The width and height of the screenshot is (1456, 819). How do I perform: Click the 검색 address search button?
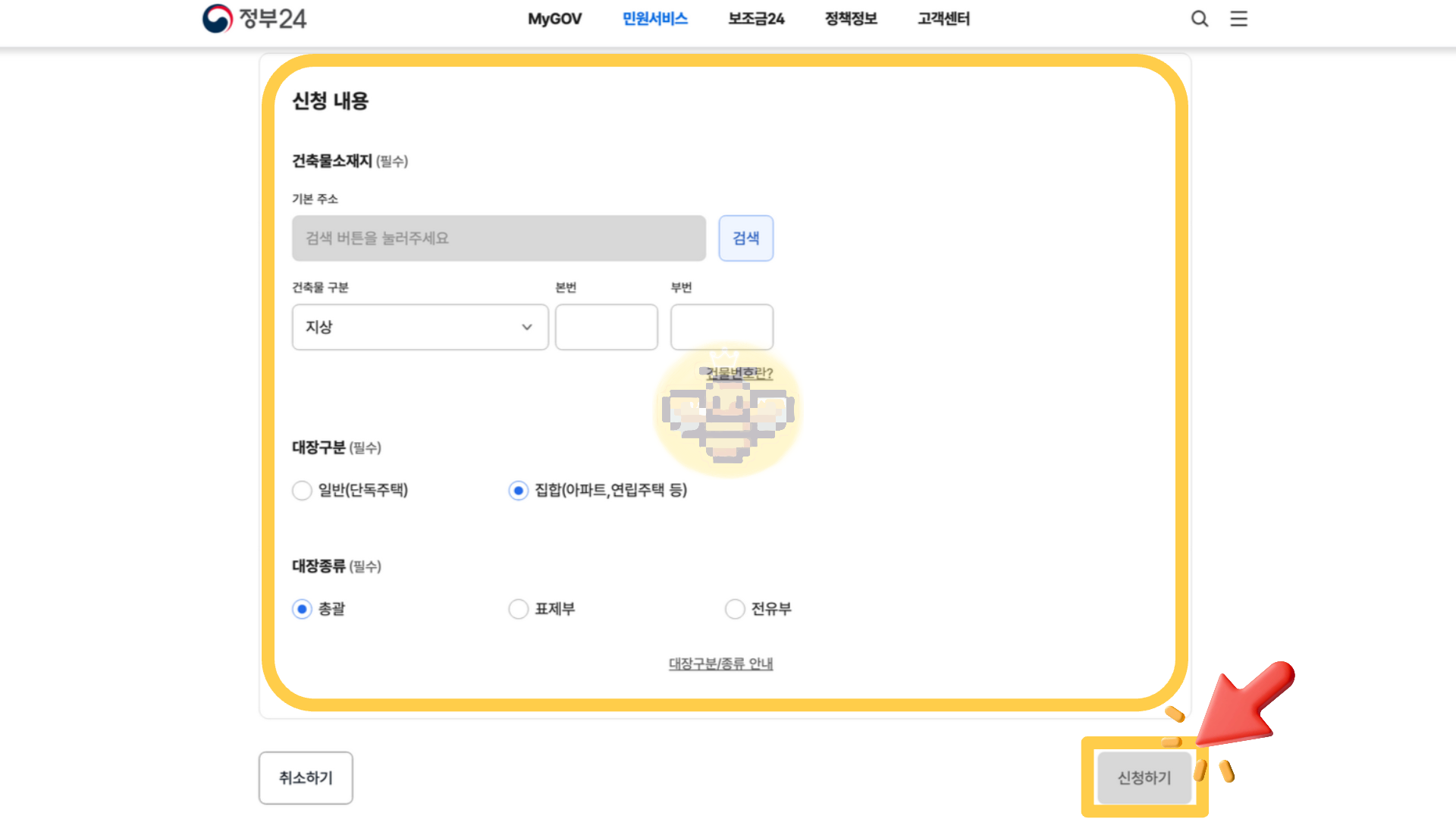745,237
